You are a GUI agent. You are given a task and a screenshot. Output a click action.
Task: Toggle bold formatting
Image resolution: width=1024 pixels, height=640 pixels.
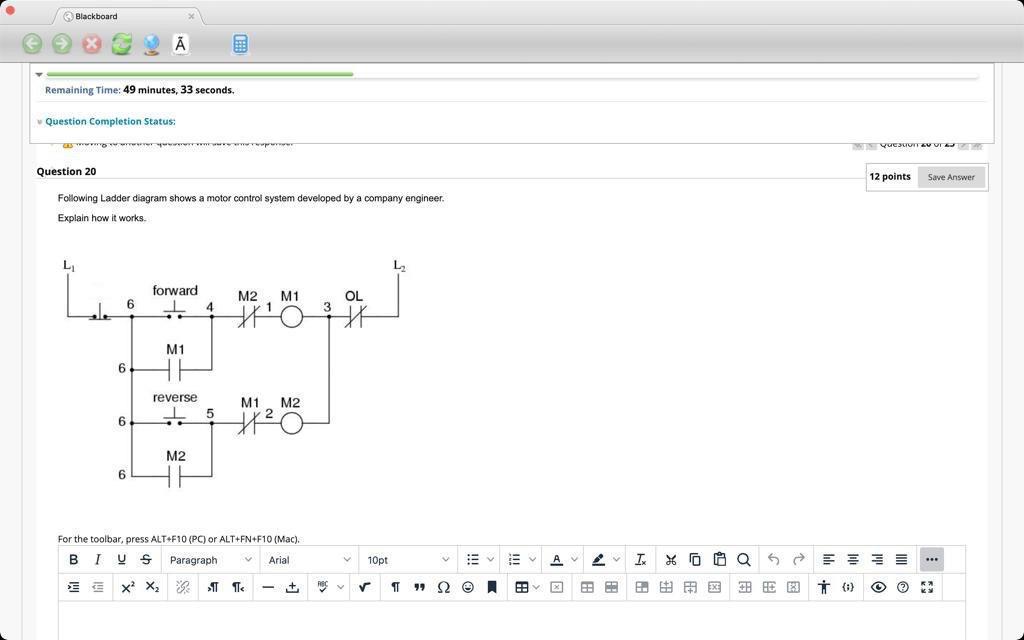[73, 559]
